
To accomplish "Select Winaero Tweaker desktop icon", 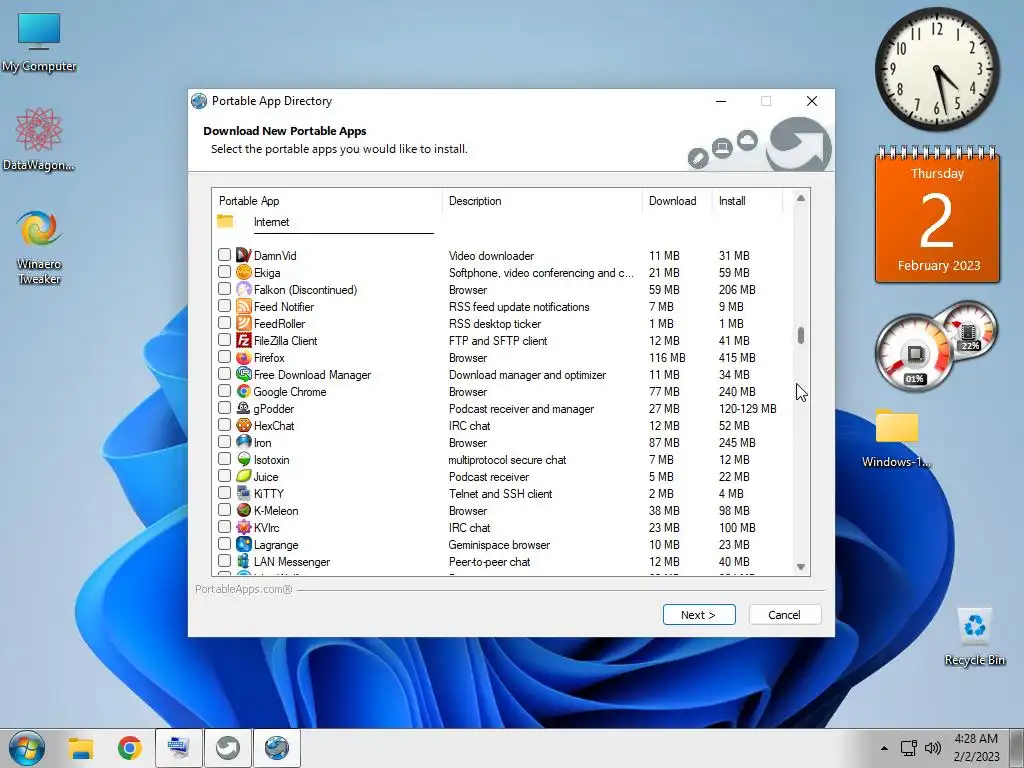I will 39,247.
